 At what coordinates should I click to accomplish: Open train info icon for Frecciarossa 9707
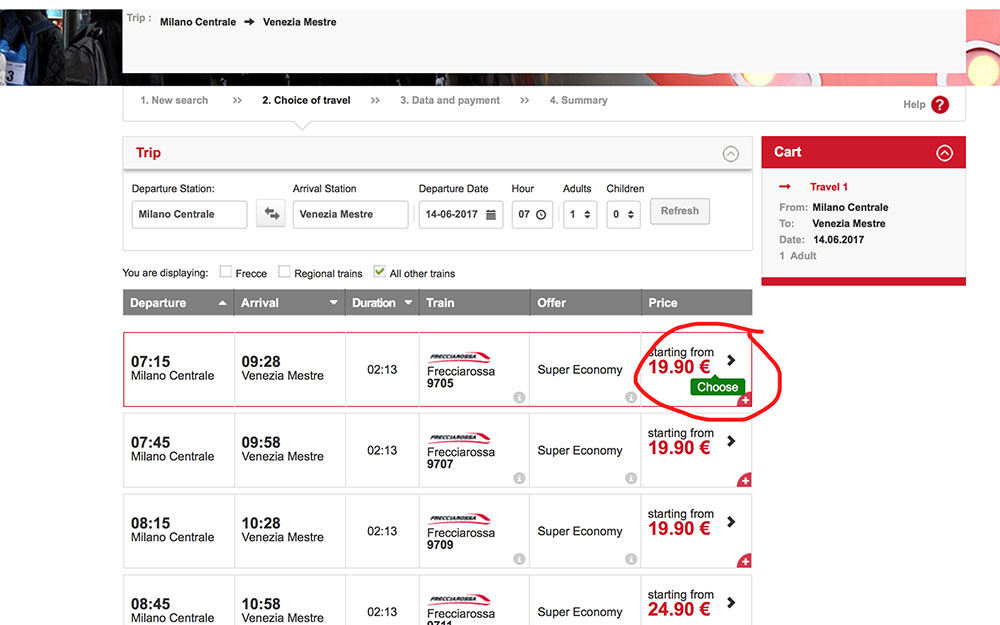519,478
